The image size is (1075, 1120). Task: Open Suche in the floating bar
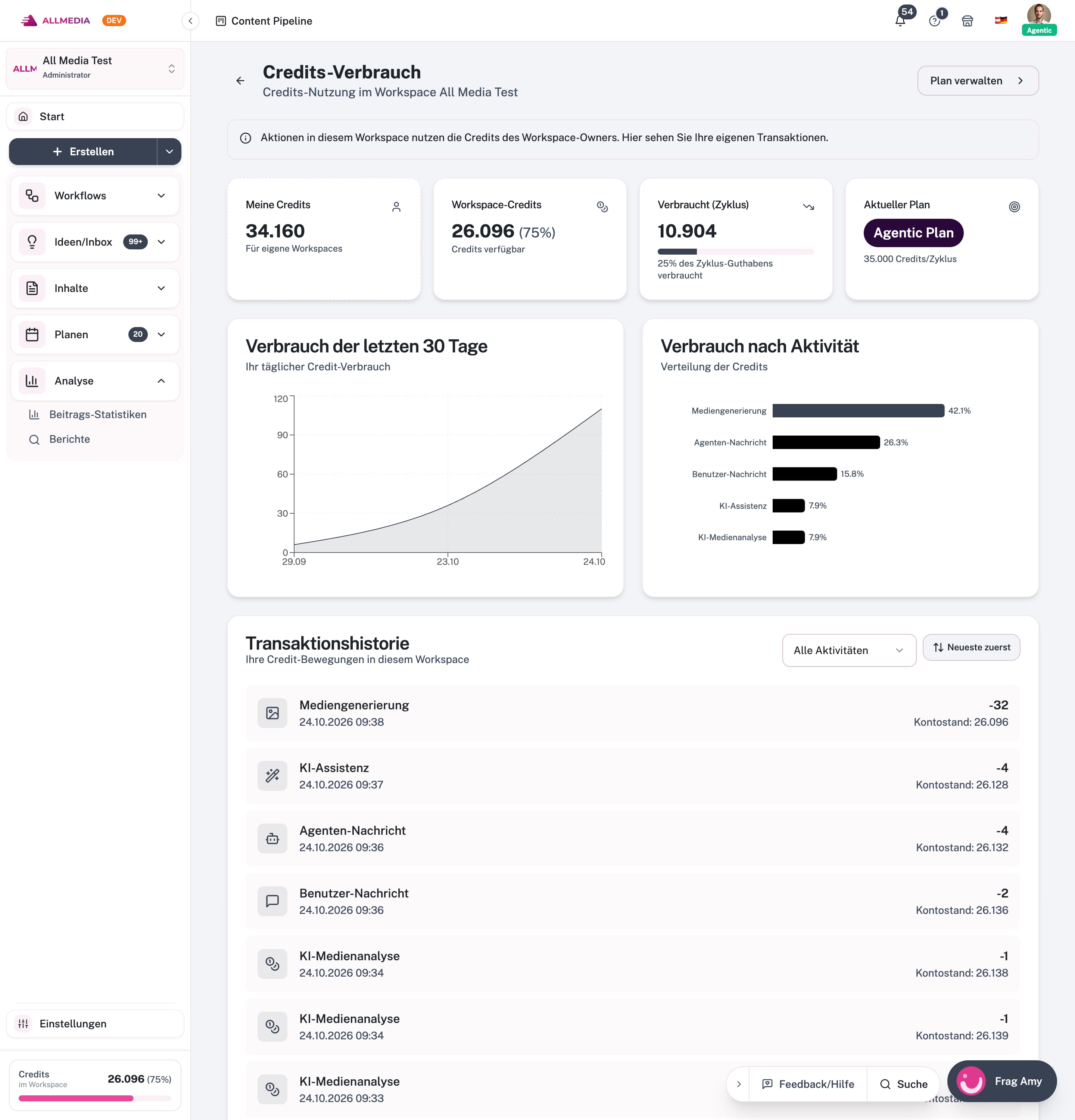click(904, 1084)
